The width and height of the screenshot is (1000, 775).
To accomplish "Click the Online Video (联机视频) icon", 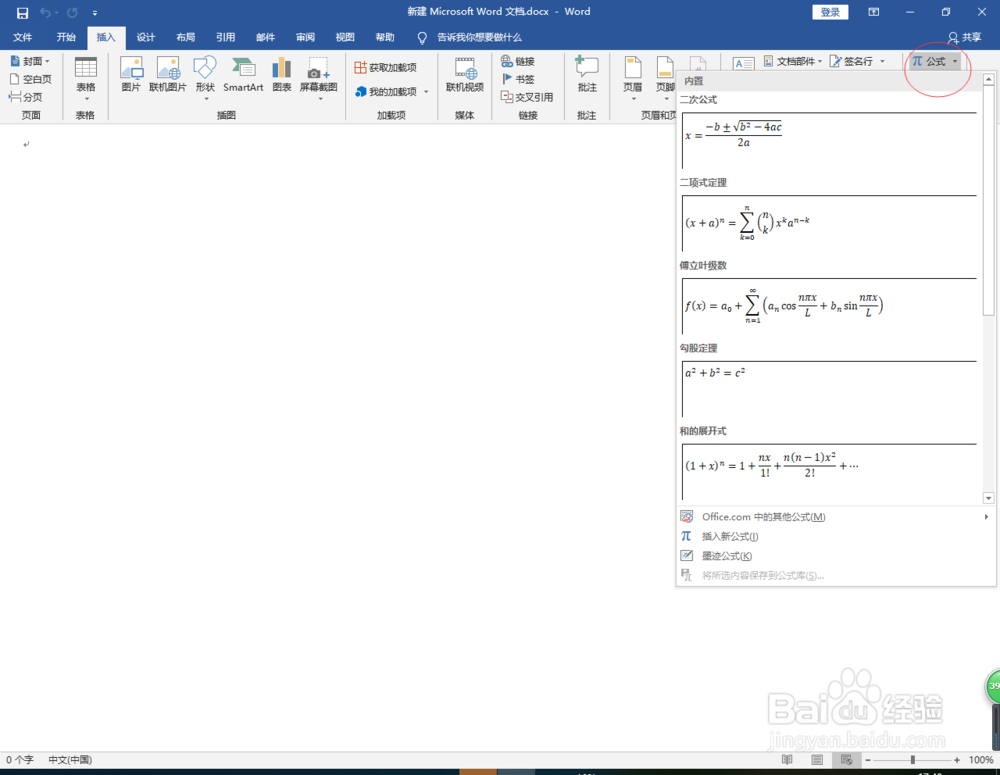I will [x=464, y=75].
